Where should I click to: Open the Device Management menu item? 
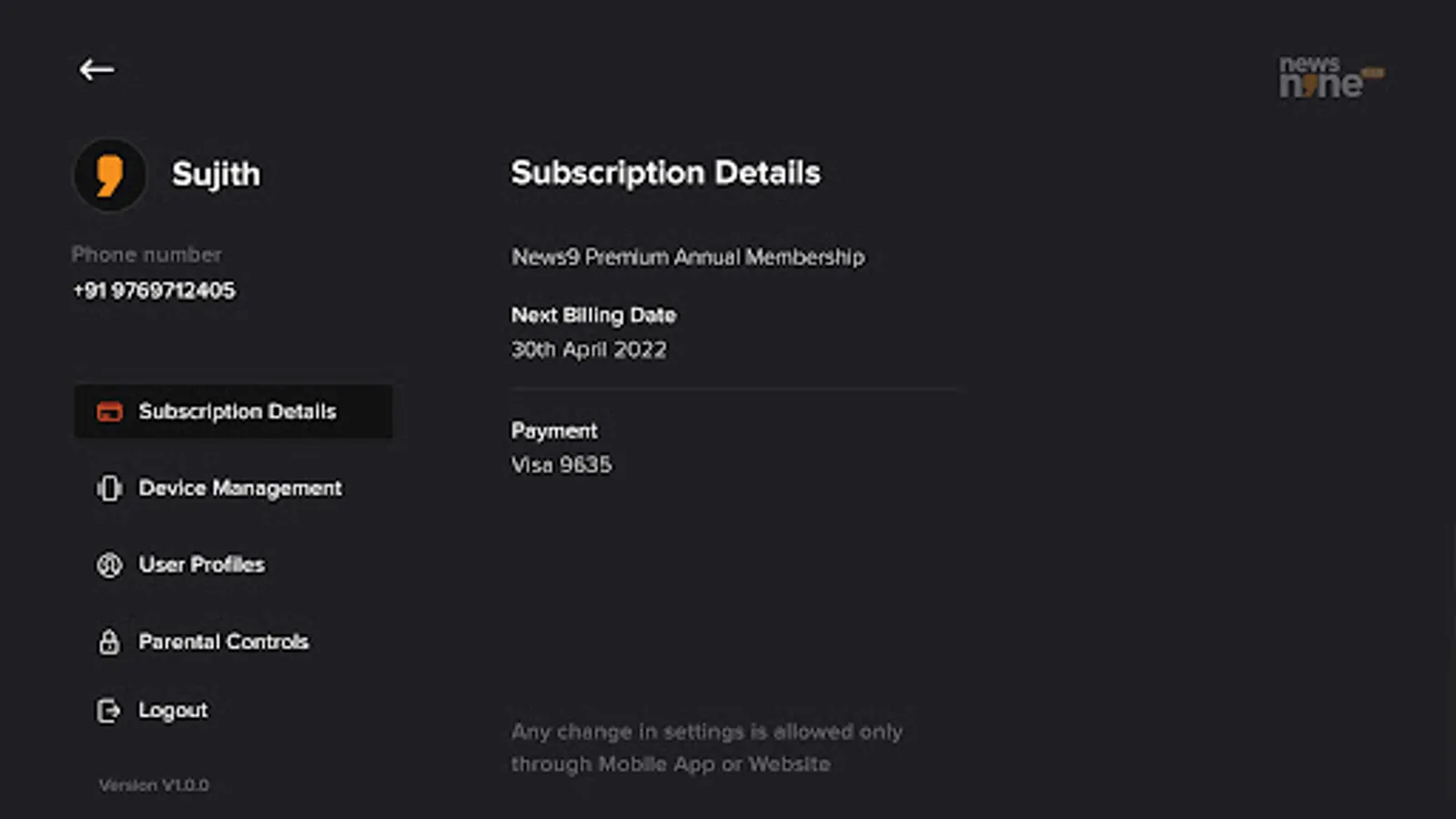click(233, 489)
